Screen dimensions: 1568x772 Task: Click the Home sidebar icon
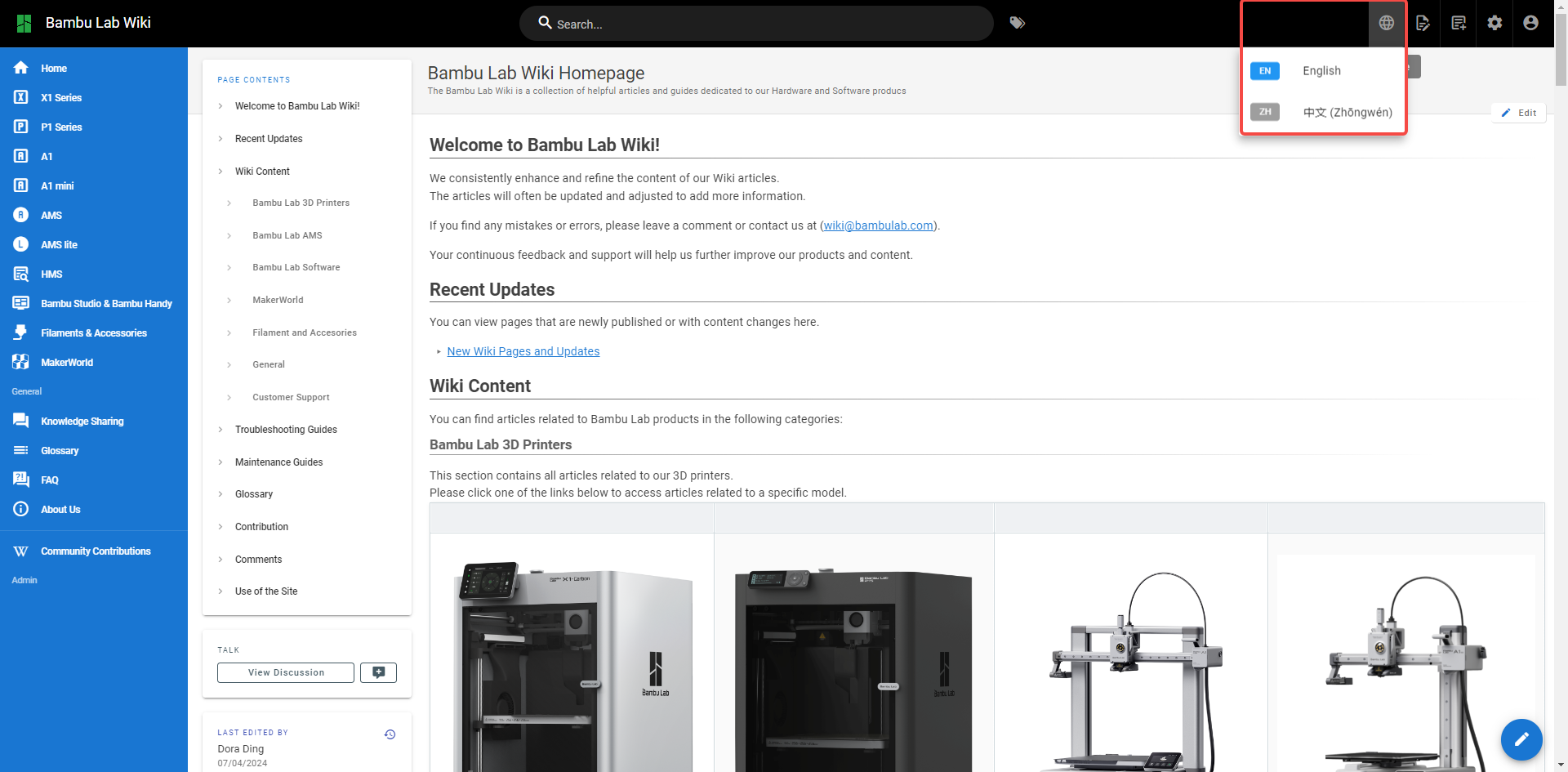(x=21, y=68)
